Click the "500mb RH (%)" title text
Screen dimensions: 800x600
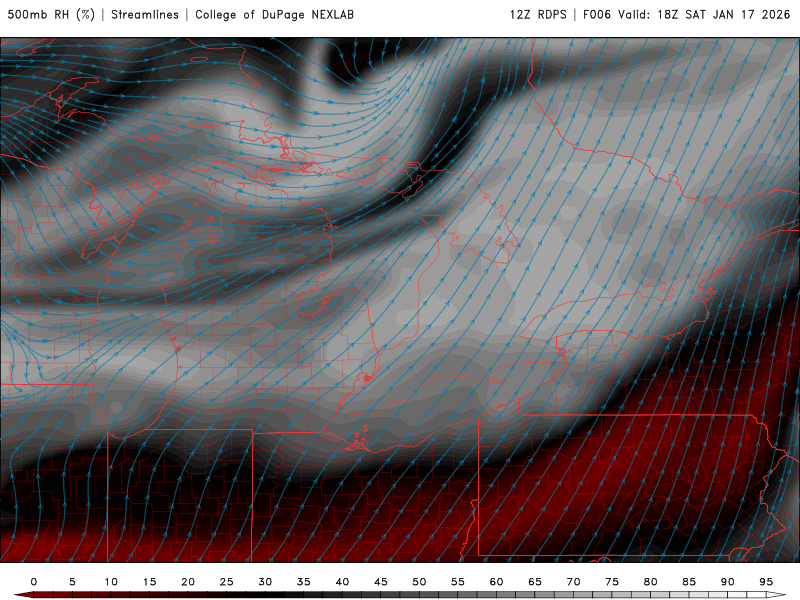[51, 14]
